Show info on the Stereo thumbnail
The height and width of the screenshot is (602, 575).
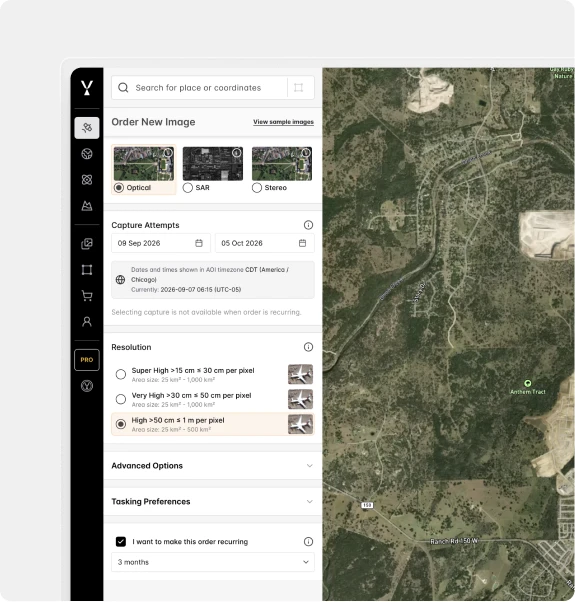(306, 153)
